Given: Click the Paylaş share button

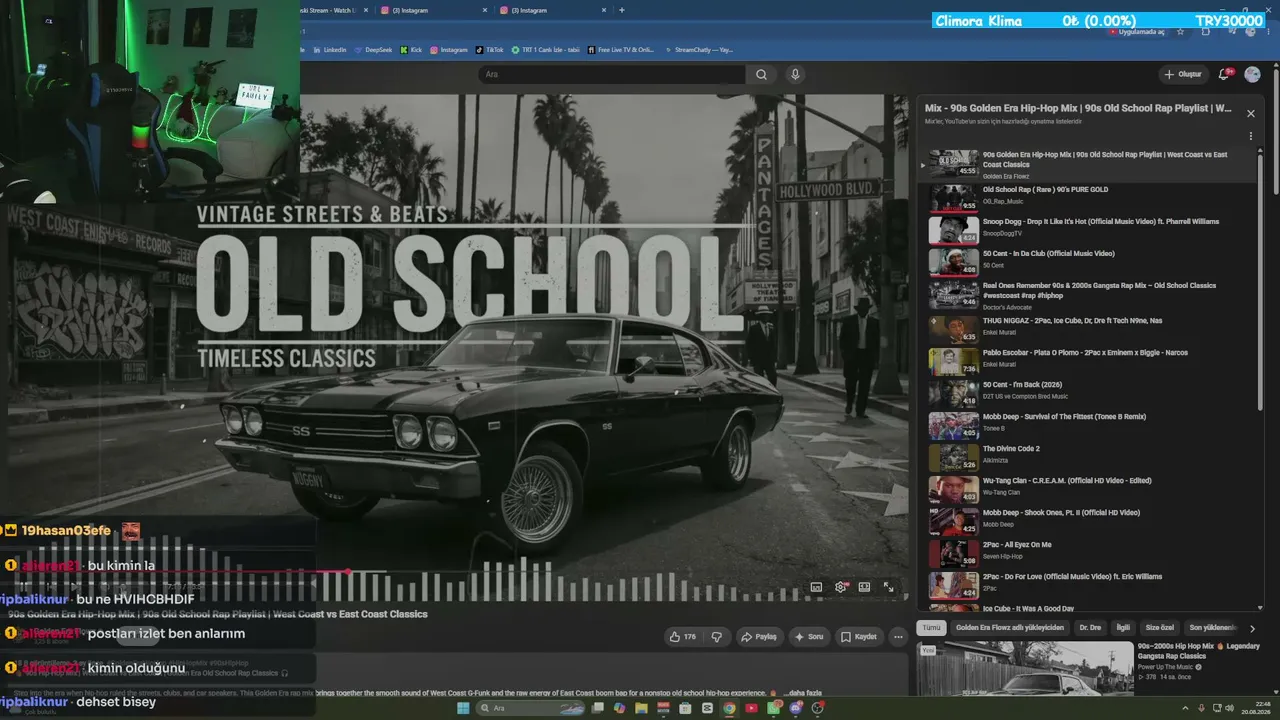Looking at the screenshot, I should [x=759, y=636].
